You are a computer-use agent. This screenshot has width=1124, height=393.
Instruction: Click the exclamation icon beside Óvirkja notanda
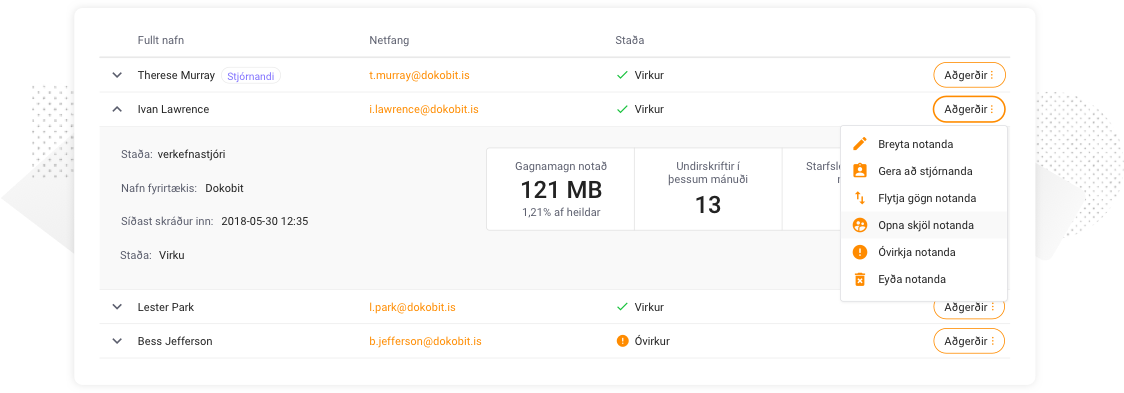tap(859, 252)
